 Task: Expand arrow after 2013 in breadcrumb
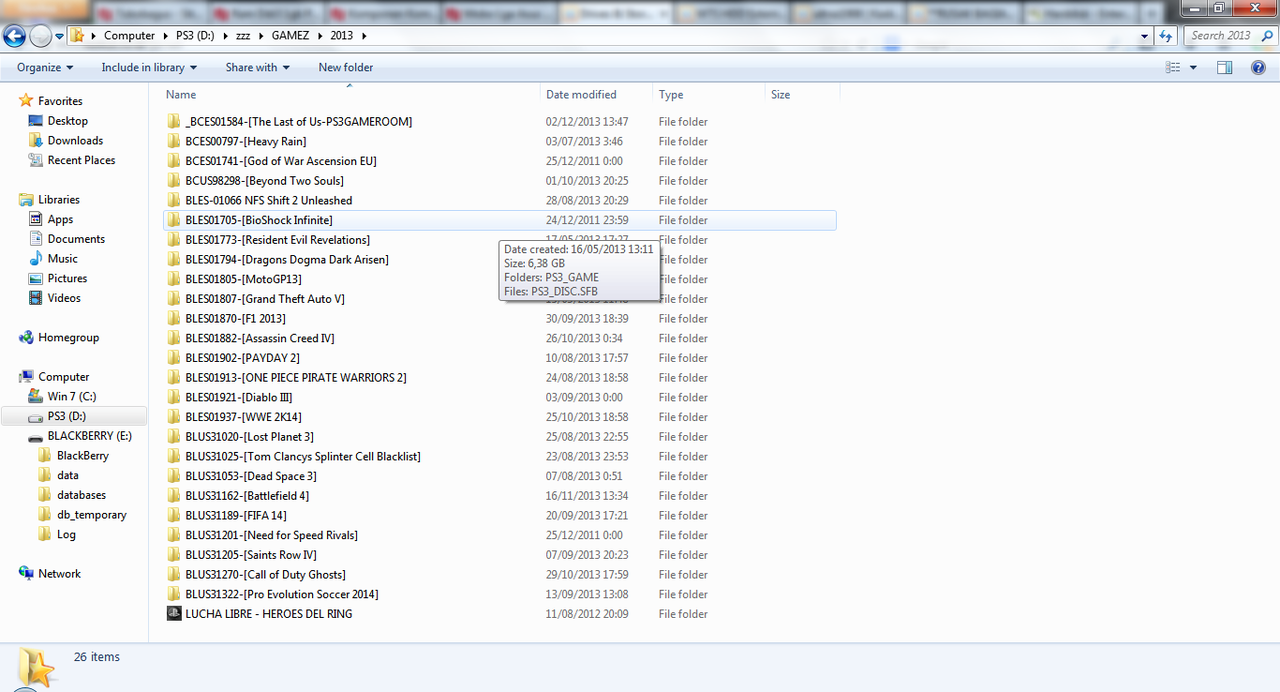(x=364, y=35)
